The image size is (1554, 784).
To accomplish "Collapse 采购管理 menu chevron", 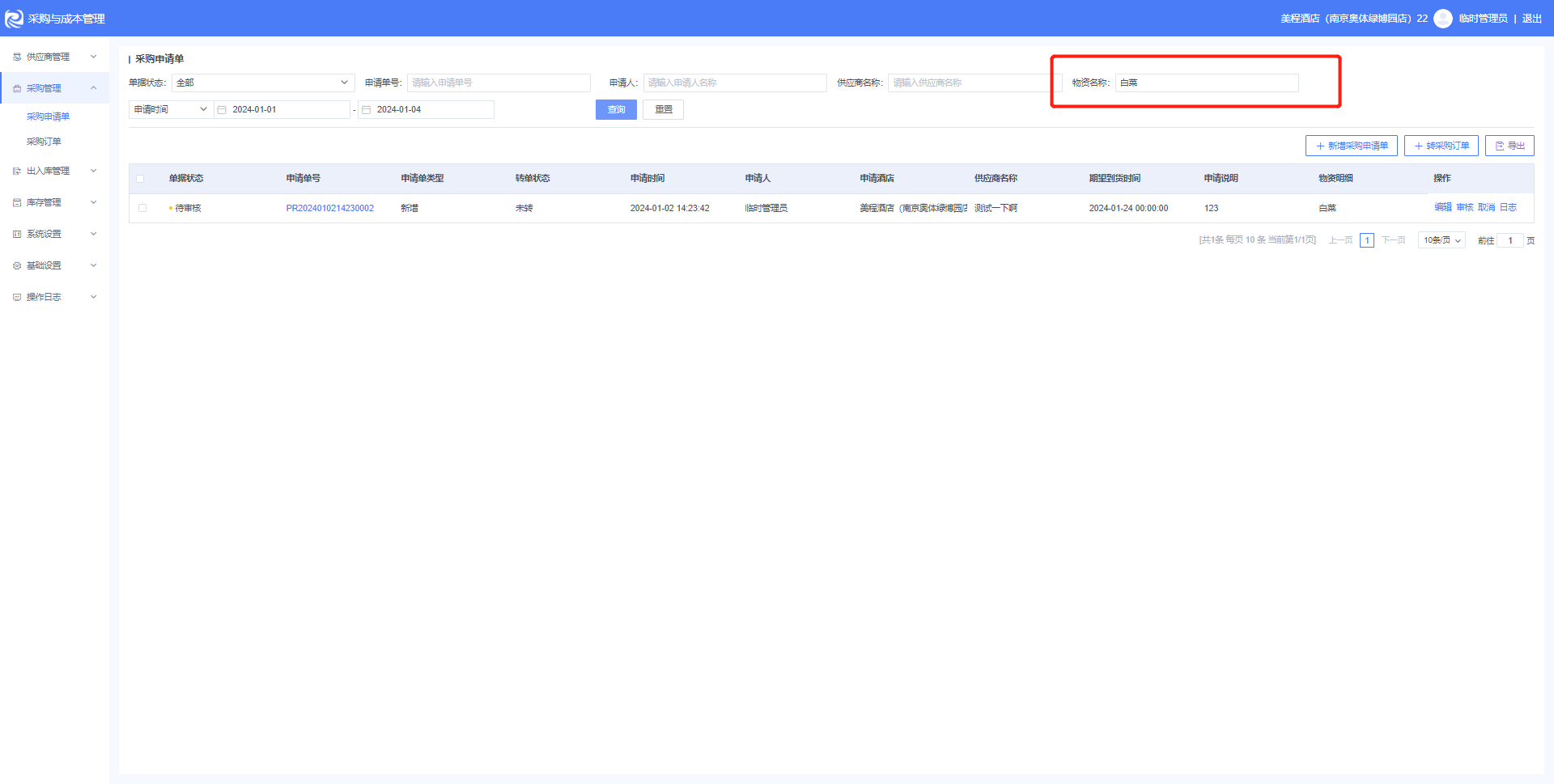I will [x=93, y=88].
